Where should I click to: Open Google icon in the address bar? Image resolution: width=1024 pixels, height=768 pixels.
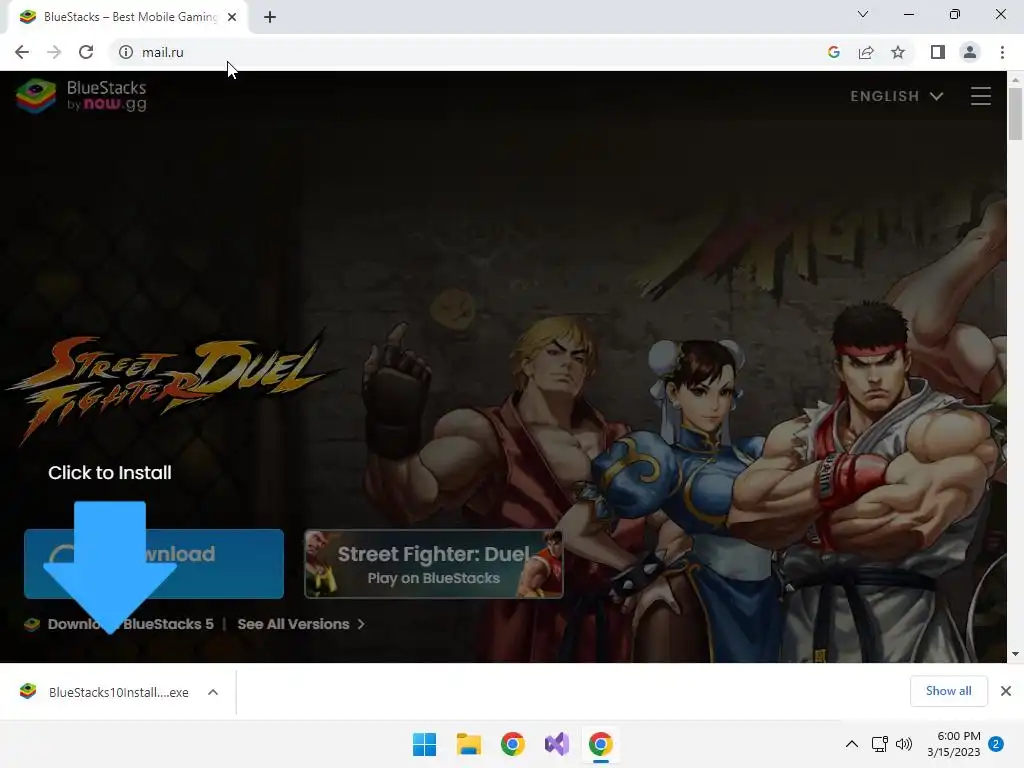tap(833, 52)
